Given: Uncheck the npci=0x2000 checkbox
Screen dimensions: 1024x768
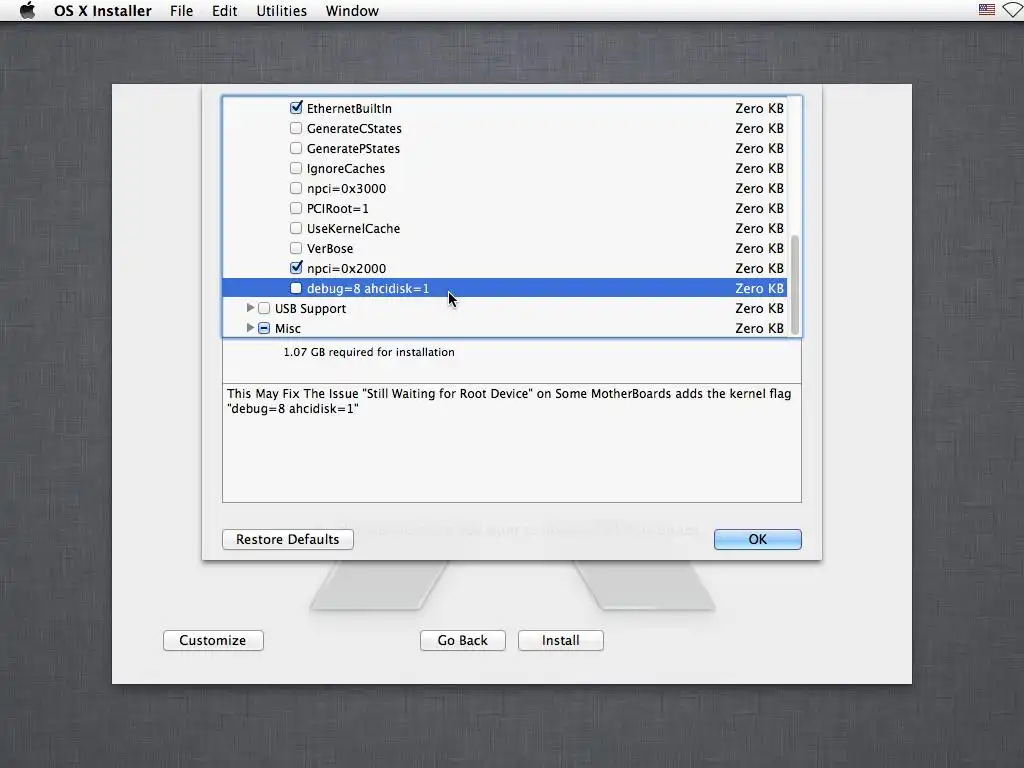Looking at the screenshot, I should pyautogui.click(x=296, y=268).
